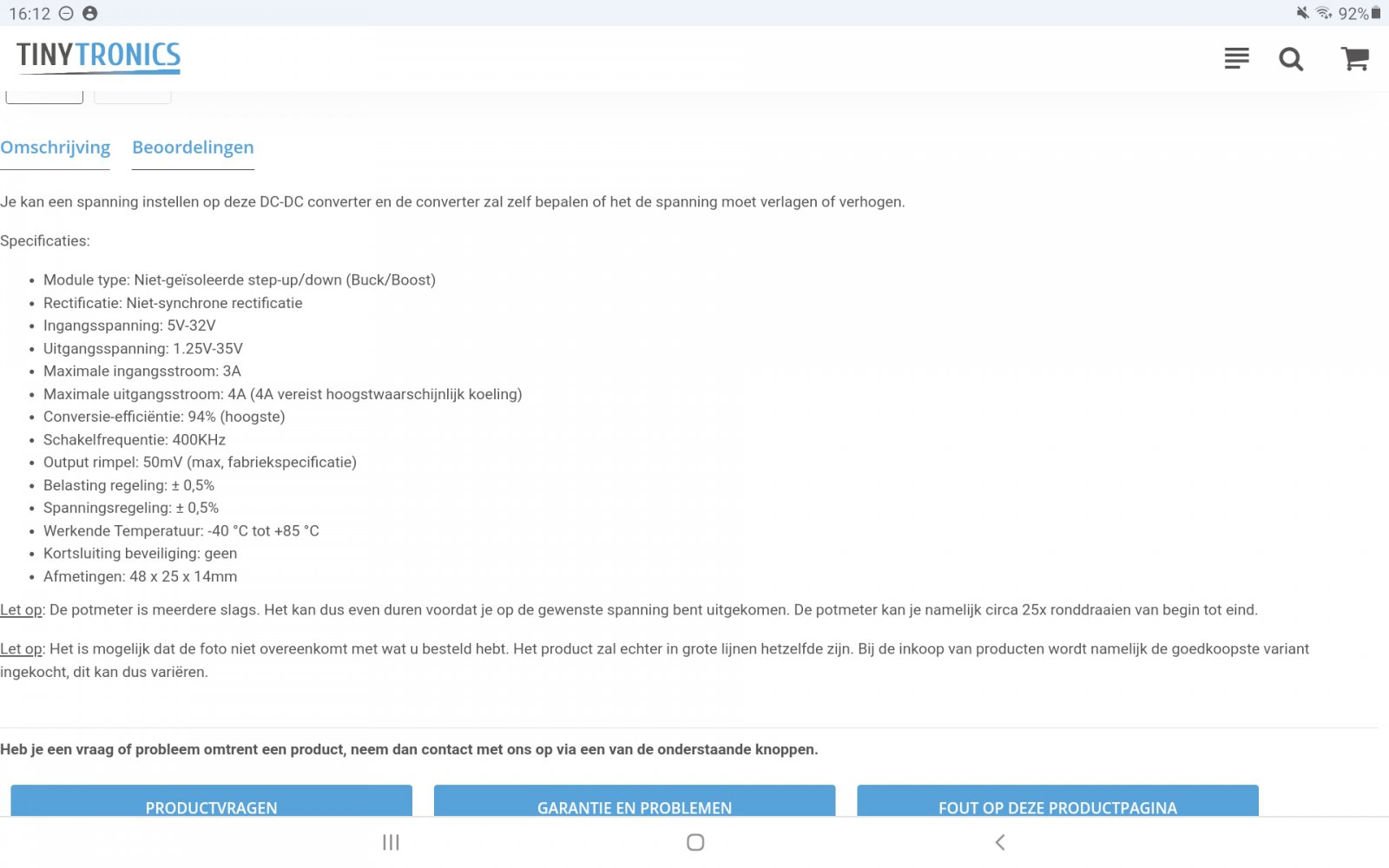The width and height of the screenshot is (1389, 868).
Task: Open the hamburger menu icon
Action: pyautogui.click(x=1236, y=58)
